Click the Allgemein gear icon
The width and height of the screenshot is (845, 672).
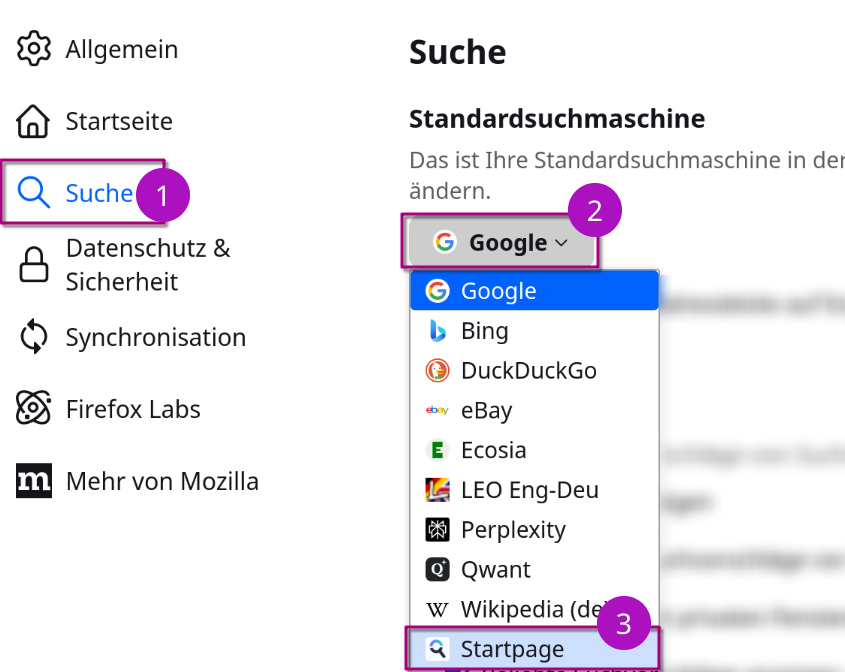[33, 47]
